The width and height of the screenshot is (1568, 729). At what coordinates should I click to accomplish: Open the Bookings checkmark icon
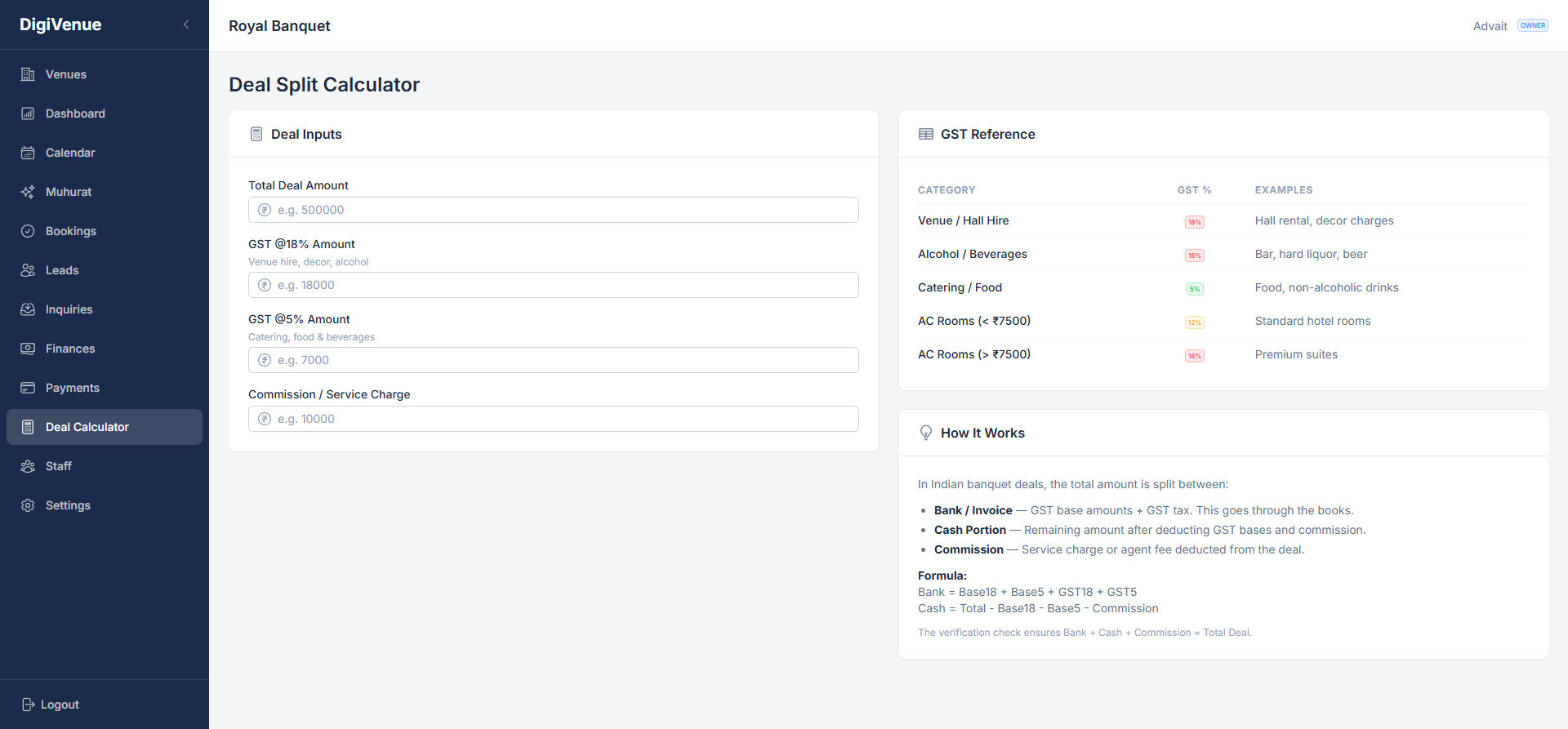28,231
